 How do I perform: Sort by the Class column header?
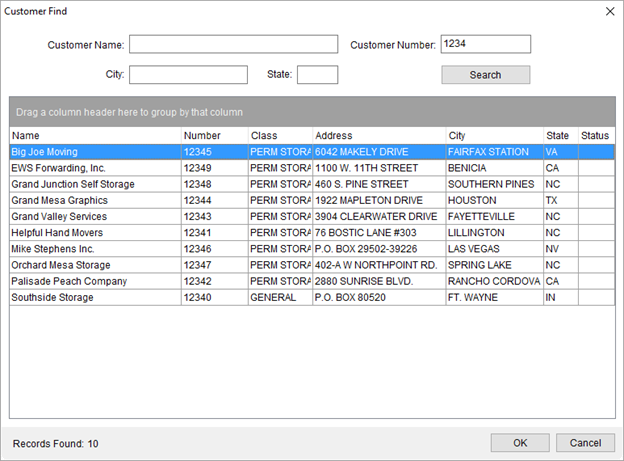[x=279, y=135]
